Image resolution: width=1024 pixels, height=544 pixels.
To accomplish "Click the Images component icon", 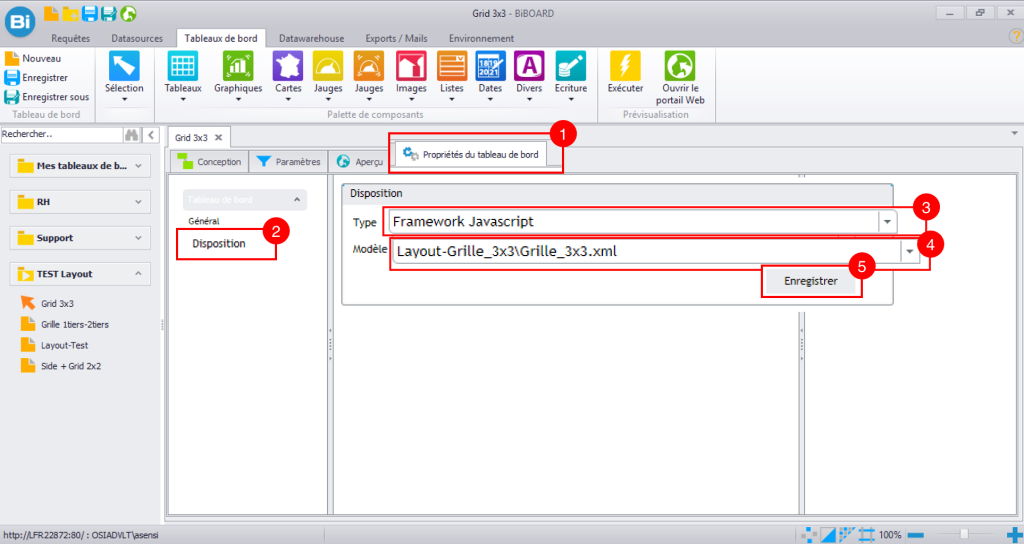I will (411, 66).
